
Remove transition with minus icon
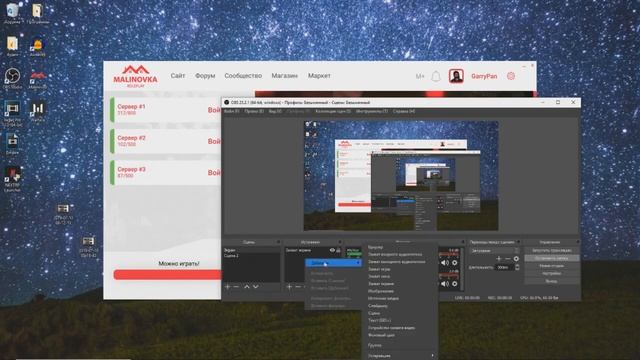click(x=508, y=259)
